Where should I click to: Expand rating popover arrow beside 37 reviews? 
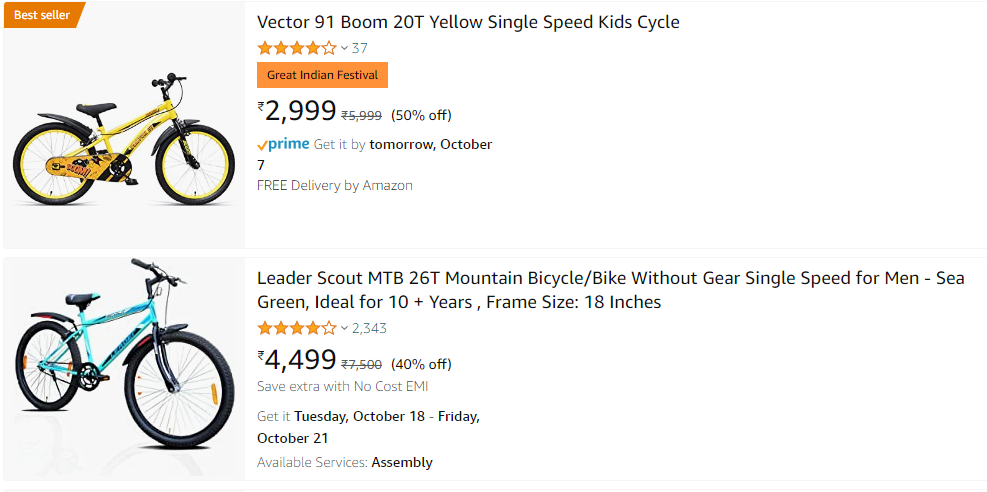click(344, 48)
